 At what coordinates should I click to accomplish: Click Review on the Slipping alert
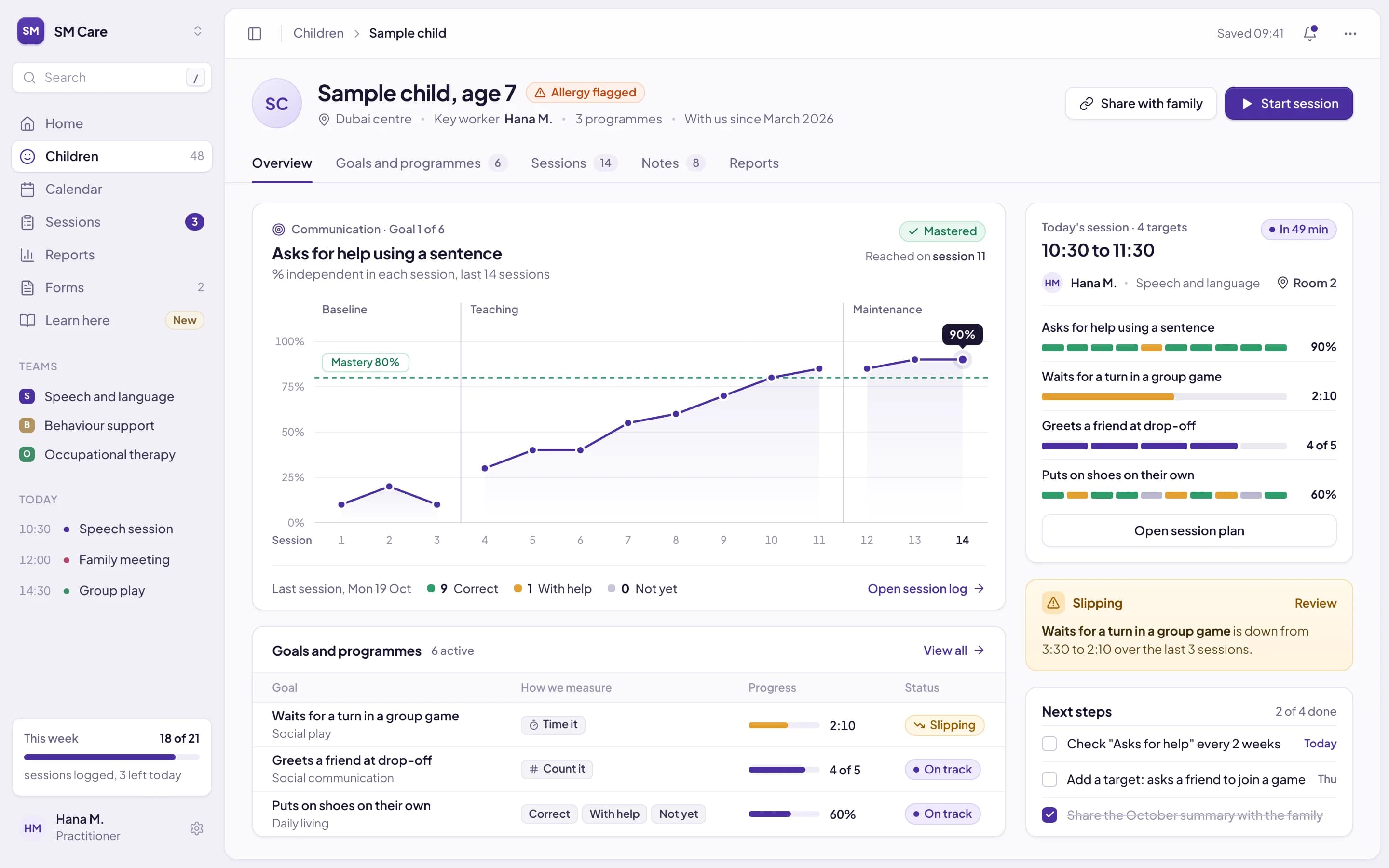pyautogui.click(x=1315, y=603)
